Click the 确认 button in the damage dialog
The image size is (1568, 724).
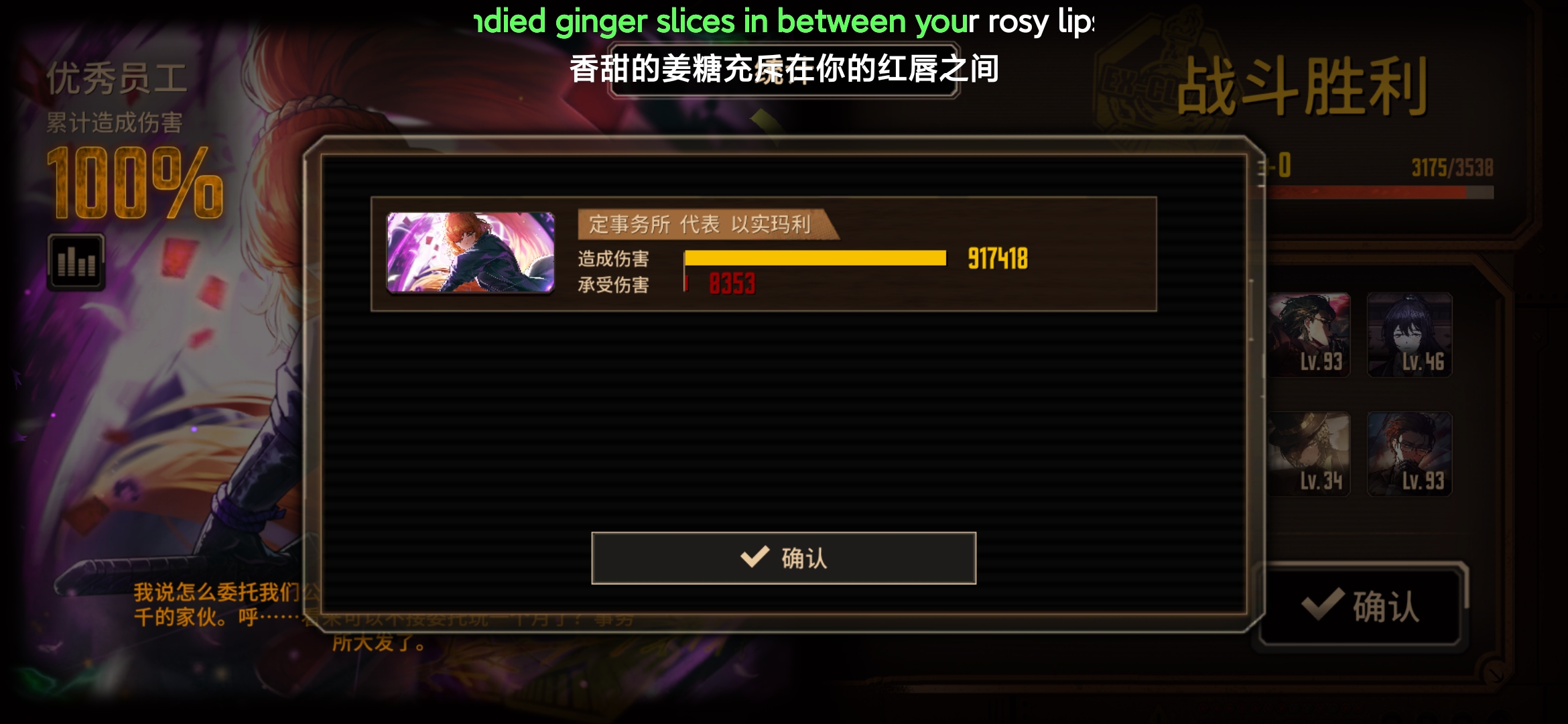click(783, 558)
